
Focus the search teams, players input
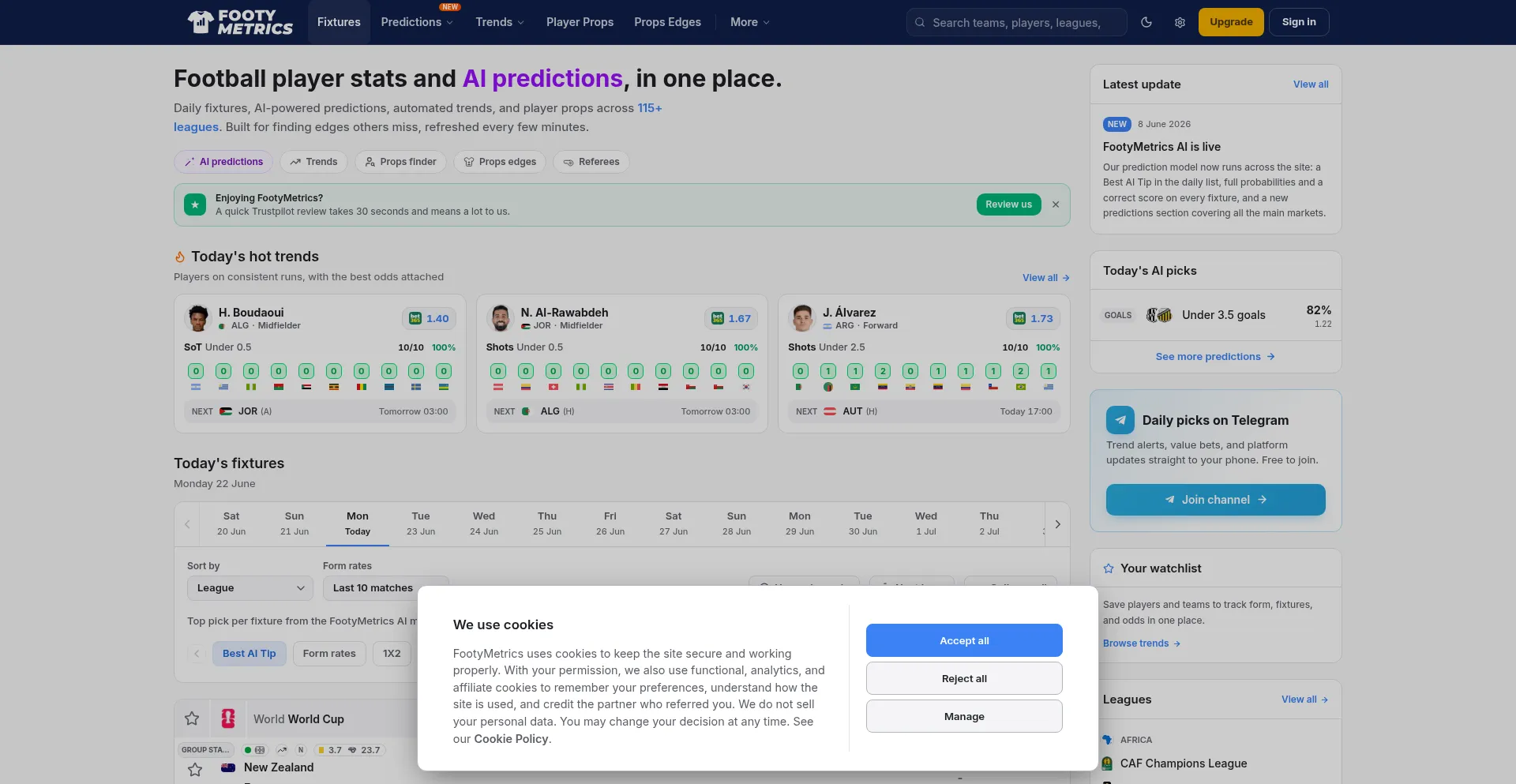coord(1017,22)
